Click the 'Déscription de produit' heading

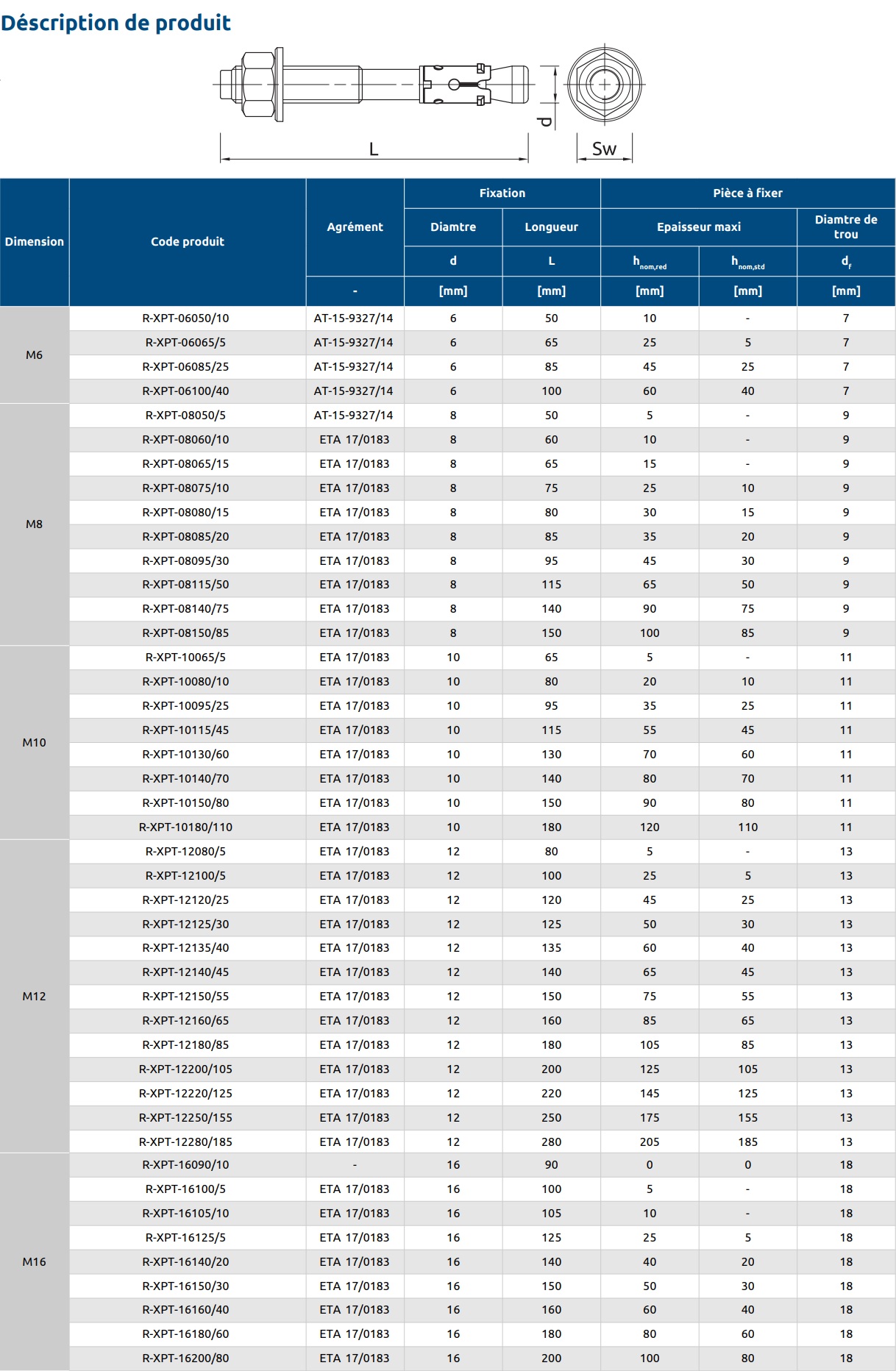point(116,23)
